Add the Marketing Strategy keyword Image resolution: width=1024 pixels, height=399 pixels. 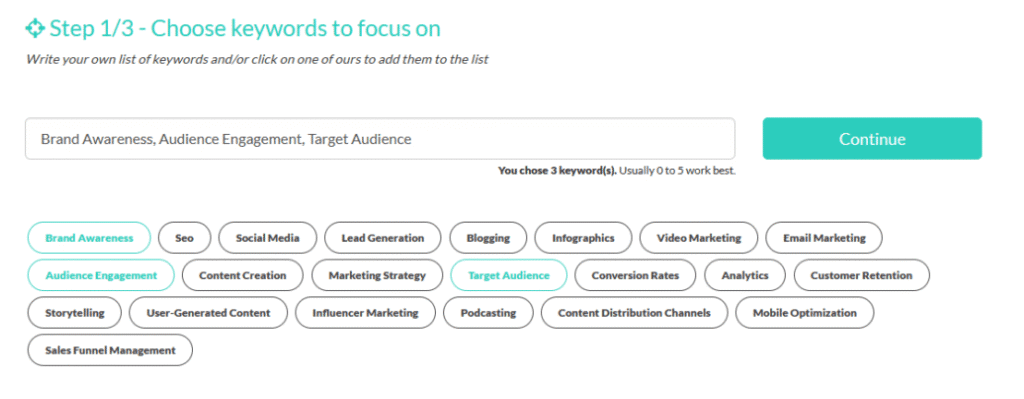tap(377, 276)
